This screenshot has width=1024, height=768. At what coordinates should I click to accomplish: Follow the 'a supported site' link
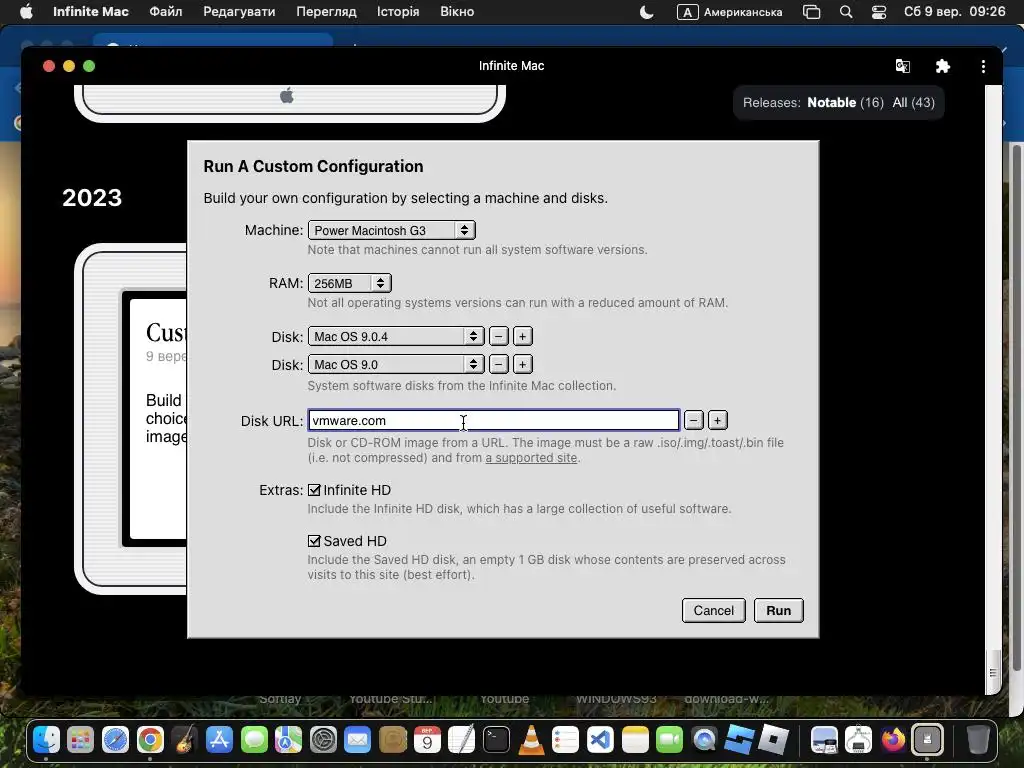[531, 458]
